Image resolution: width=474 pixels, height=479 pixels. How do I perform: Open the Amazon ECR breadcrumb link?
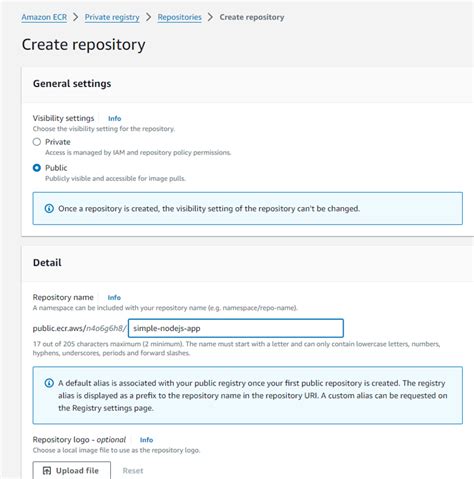(x=44, y=17)
